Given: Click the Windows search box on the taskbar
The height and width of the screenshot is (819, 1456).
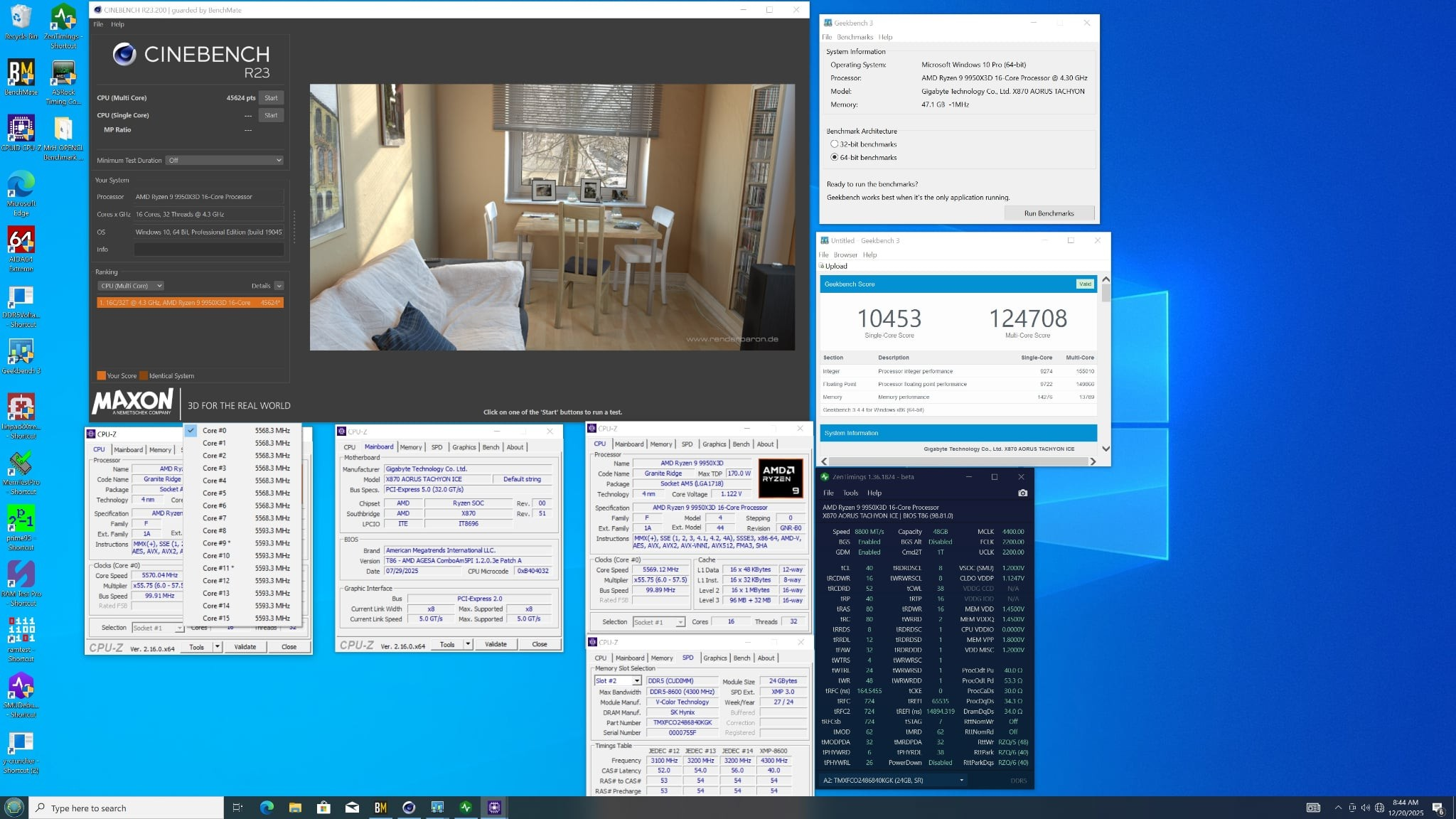Looking at the screenshot, I should (127, 808).
